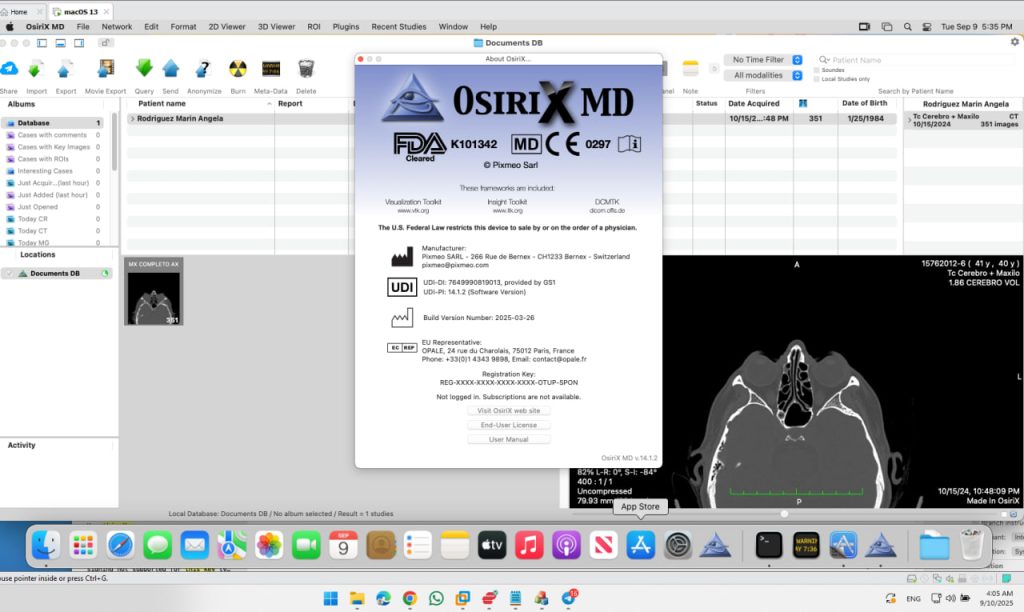1024x612 pixels.
Task: Open the 2D Viewer menu
Action: (x=226, y=26)
